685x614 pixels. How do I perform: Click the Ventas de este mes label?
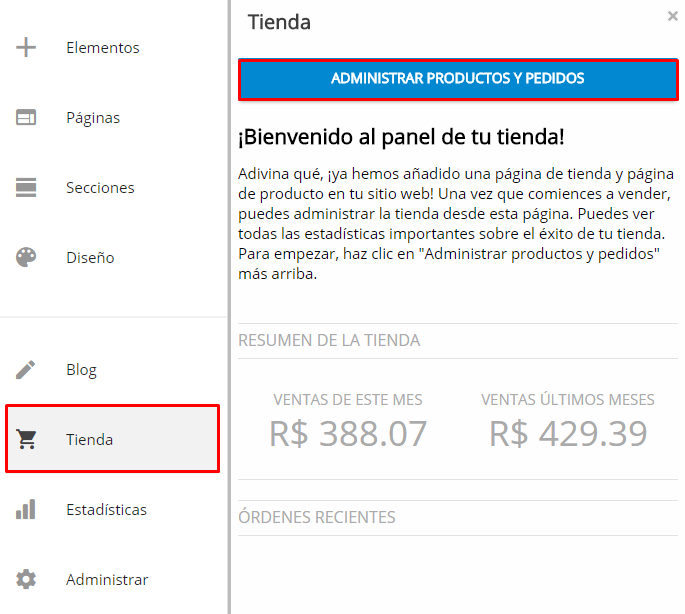click(x=348, y=399)
